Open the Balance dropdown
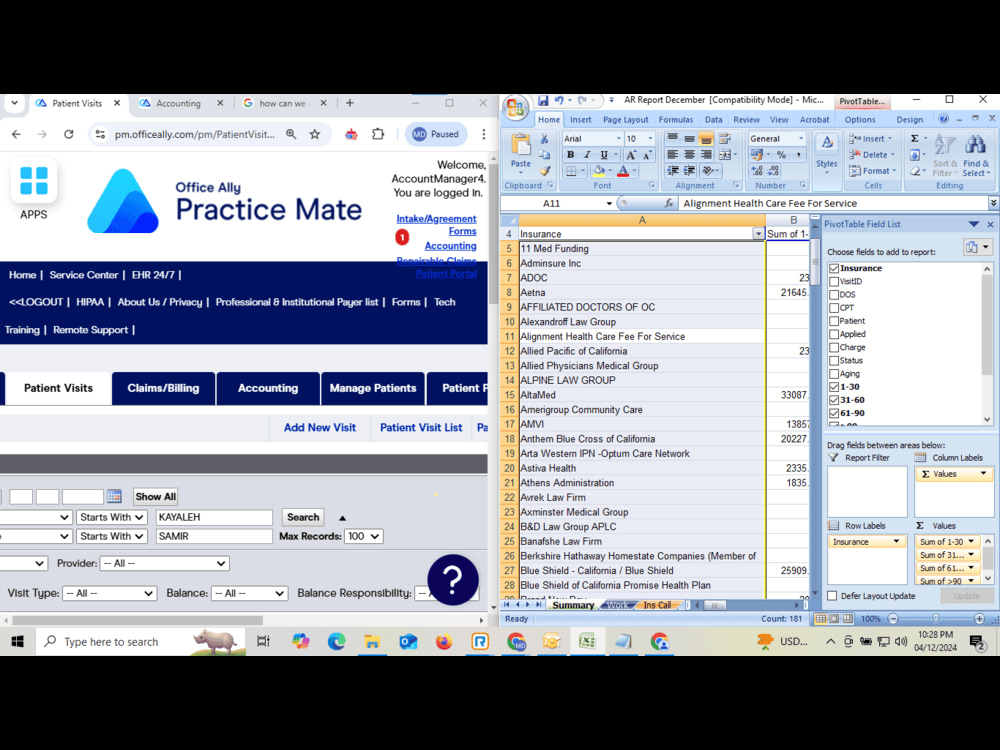 tap(249, 593)
